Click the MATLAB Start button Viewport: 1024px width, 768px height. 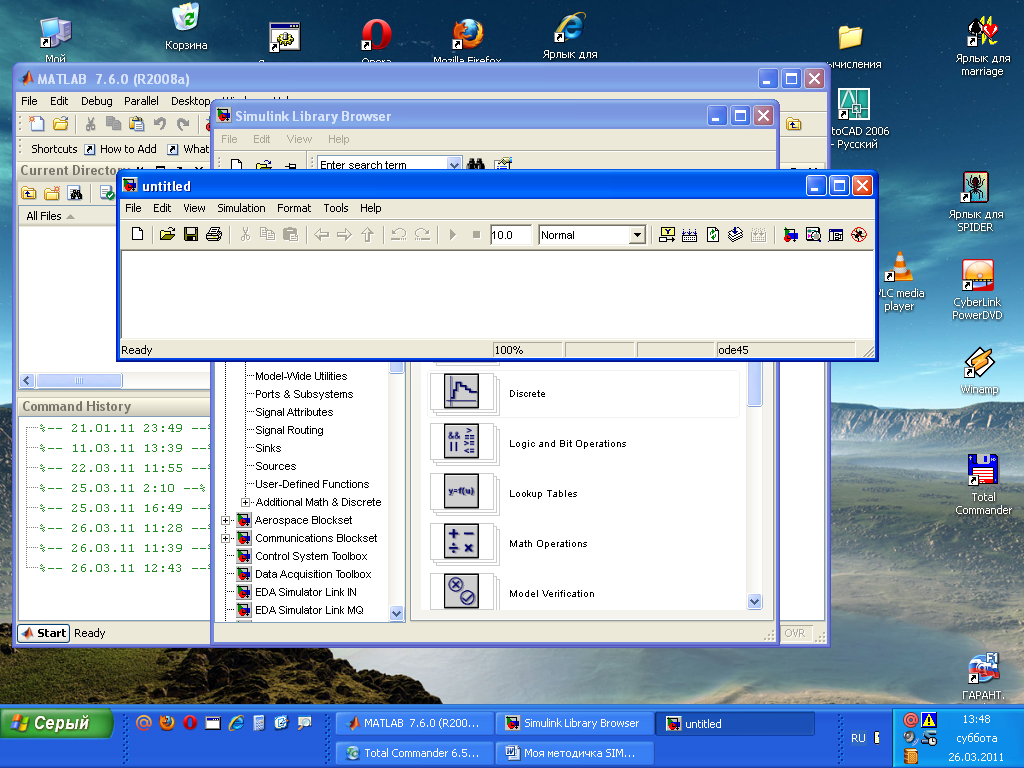tap(44, 633)
